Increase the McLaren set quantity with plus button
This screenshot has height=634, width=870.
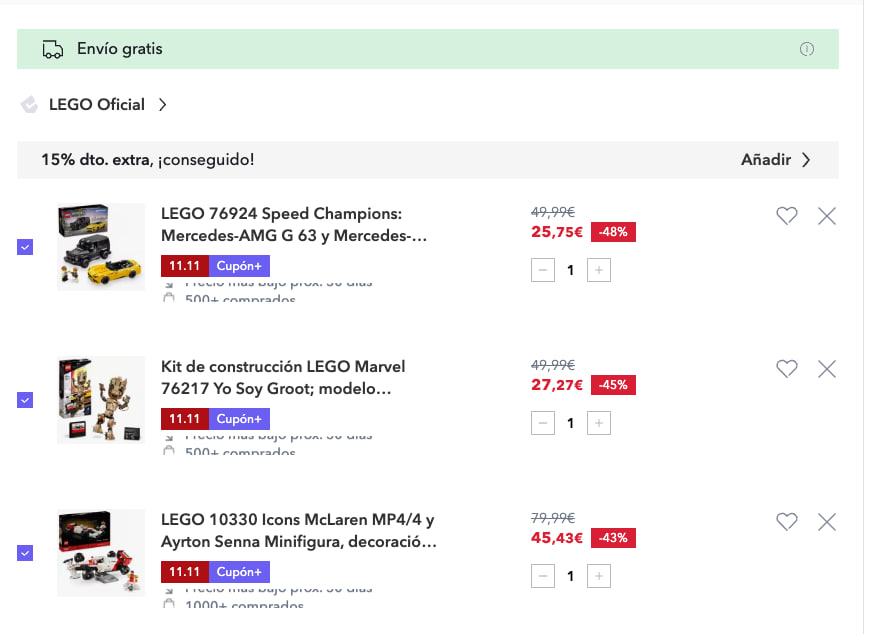click(598, 576)
